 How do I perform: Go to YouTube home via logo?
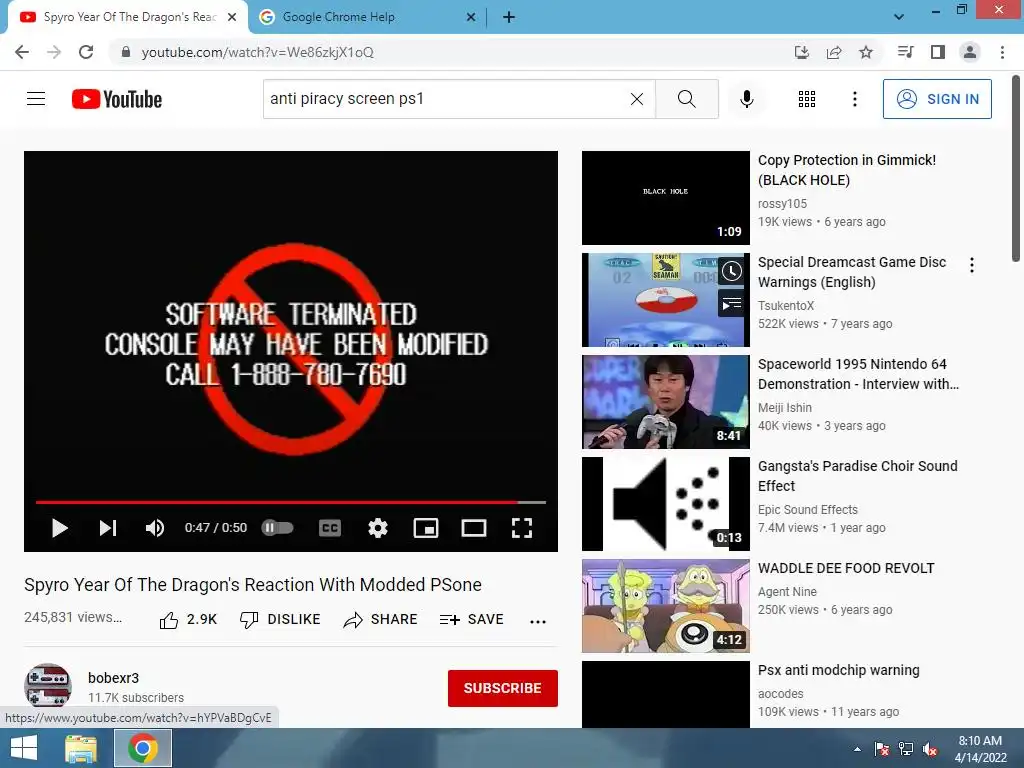click(x=117, y=99)
